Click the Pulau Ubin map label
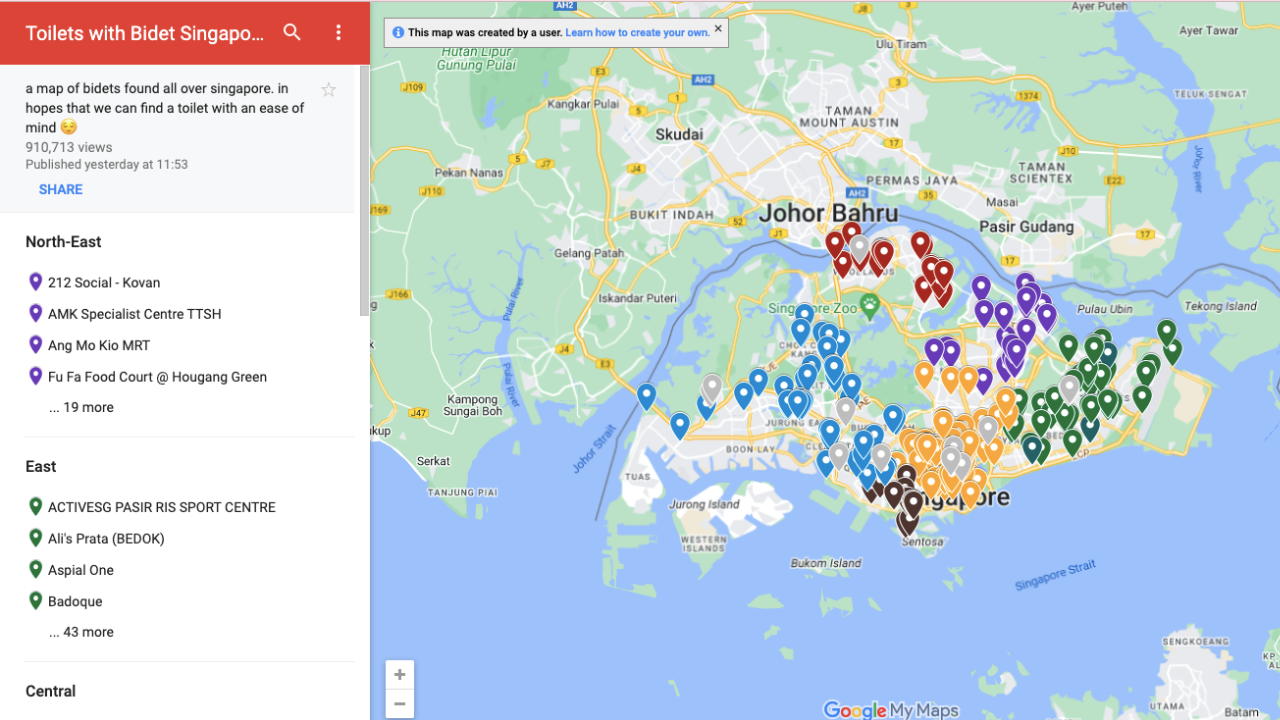The height and width of the screenshot is (720, 1280). 1105,310
